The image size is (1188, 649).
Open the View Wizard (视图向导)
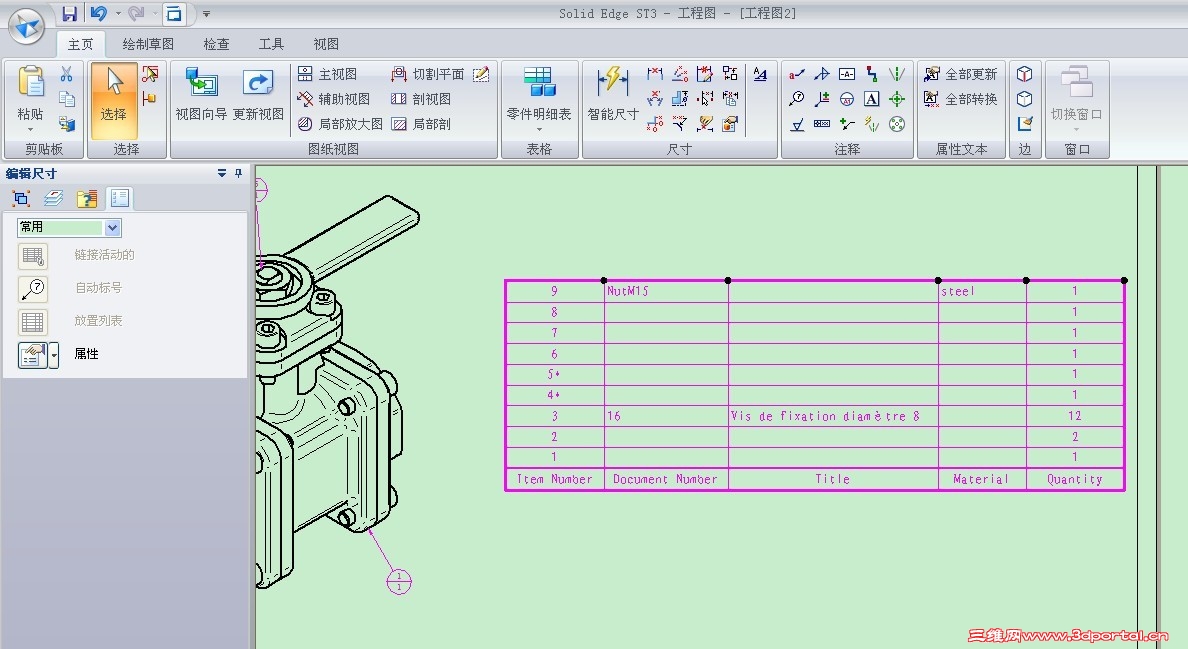pyautogui.click(x=201, y=94)
